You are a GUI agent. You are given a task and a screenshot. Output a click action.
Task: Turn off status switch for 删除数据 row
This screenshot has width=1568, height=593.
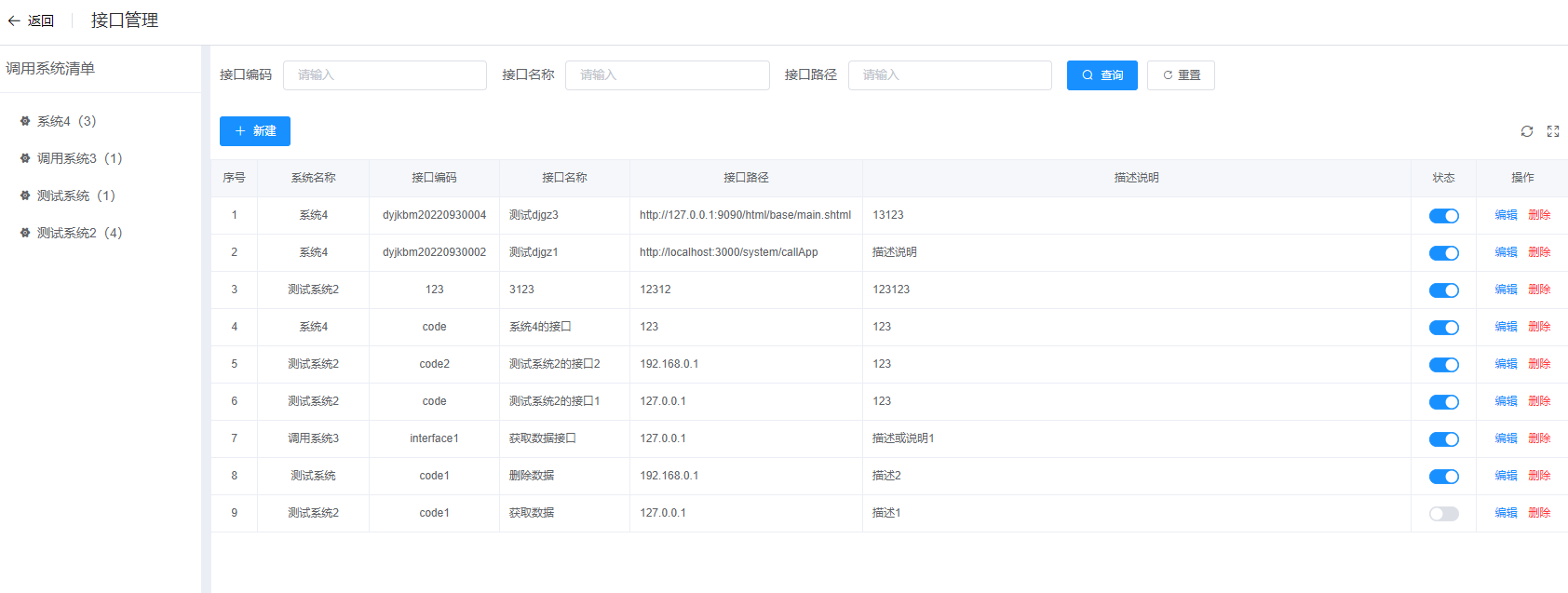[x=1443, y=477]
